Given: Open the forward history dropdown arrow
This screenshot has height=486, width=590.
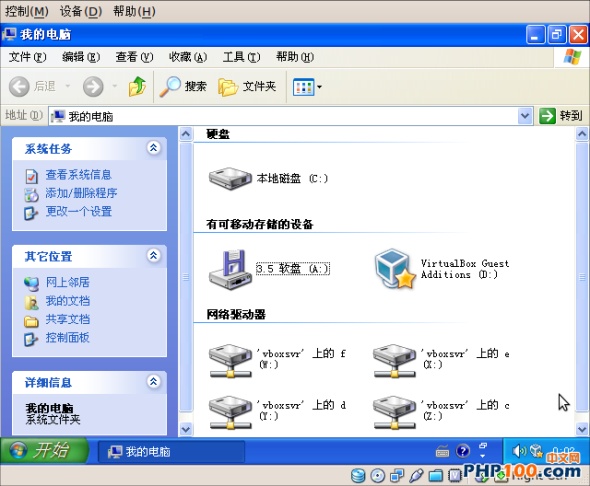Looking at the screenshot, I should pyautogui.click(x=115, y=87).
